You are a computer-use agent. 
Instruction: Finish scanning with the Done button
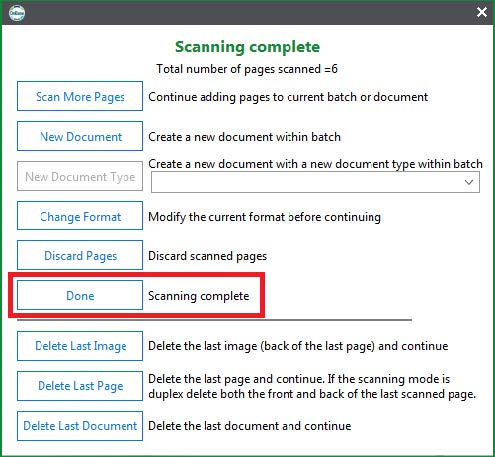click(80, 295)
